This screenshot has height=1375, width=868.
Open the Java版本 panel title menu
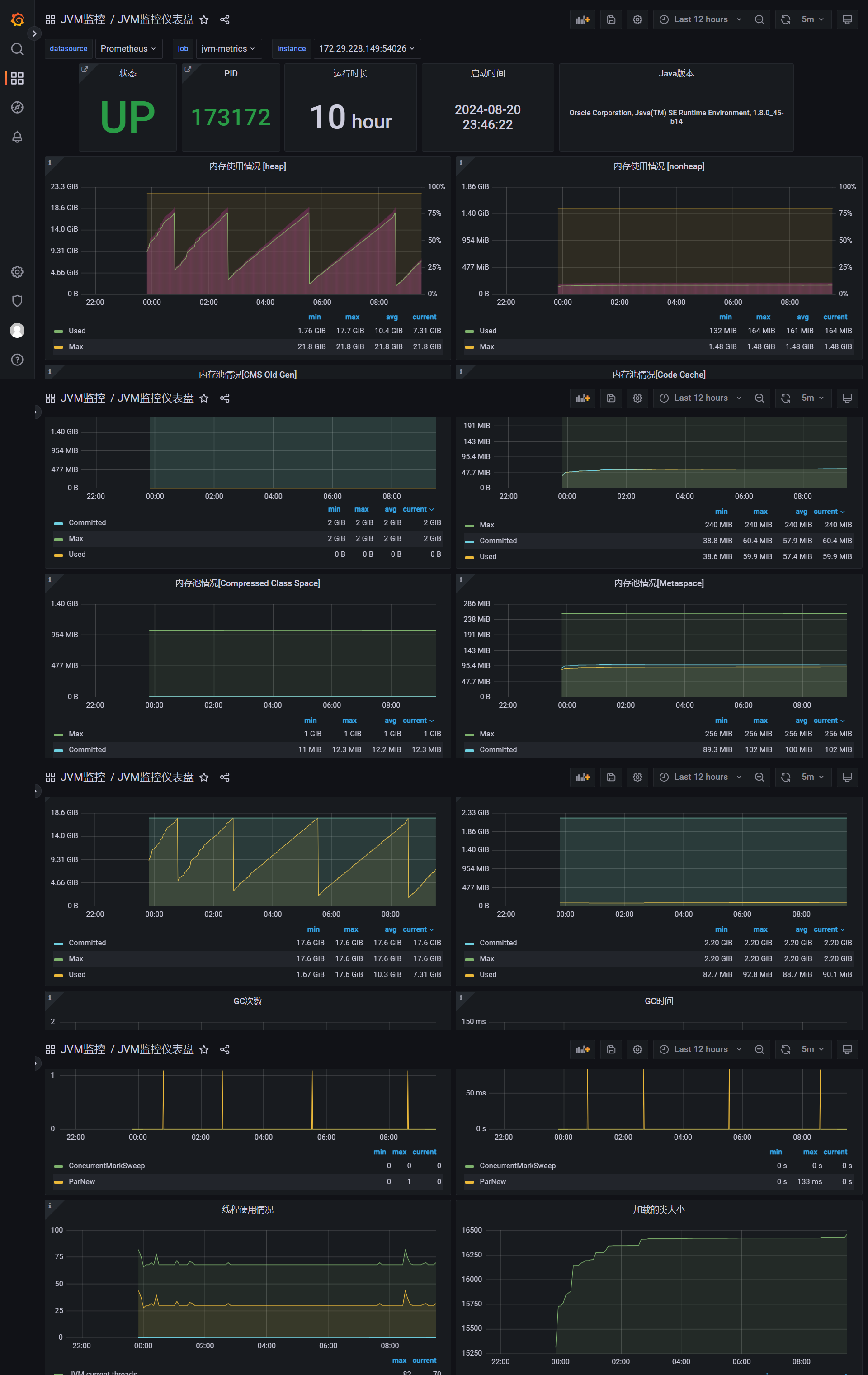676,73
